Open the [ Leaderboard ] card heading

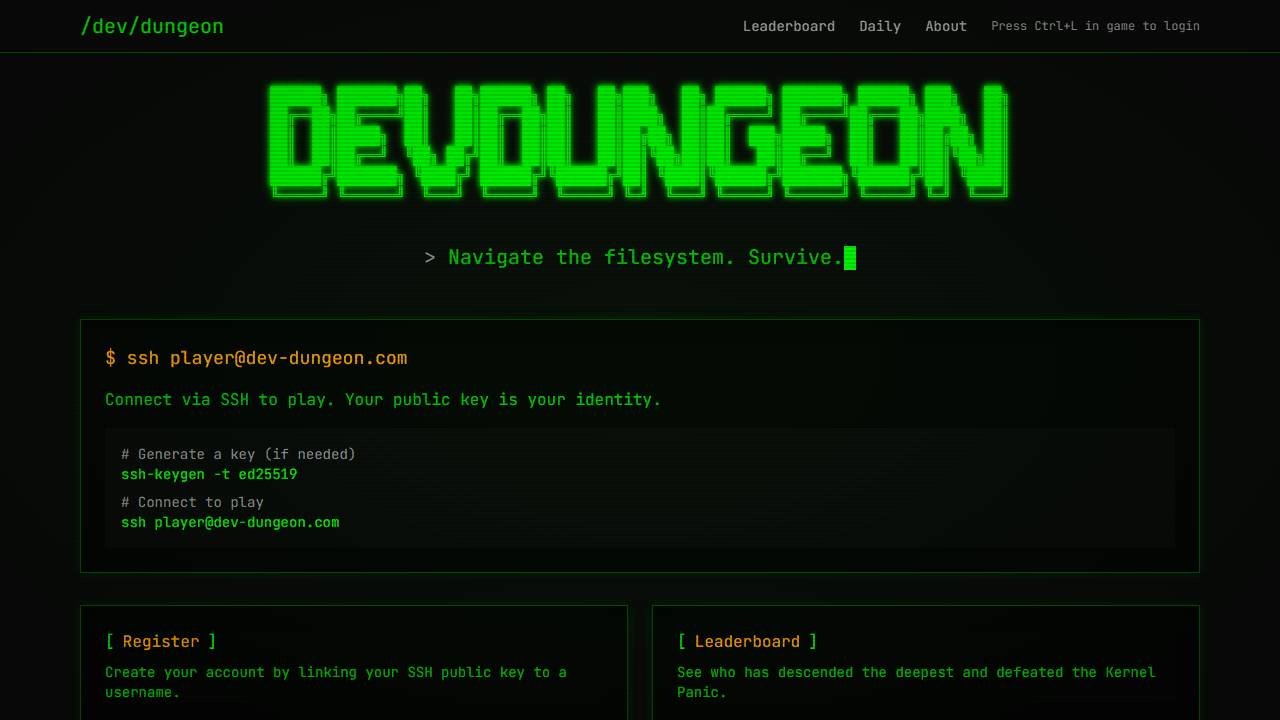747,641
